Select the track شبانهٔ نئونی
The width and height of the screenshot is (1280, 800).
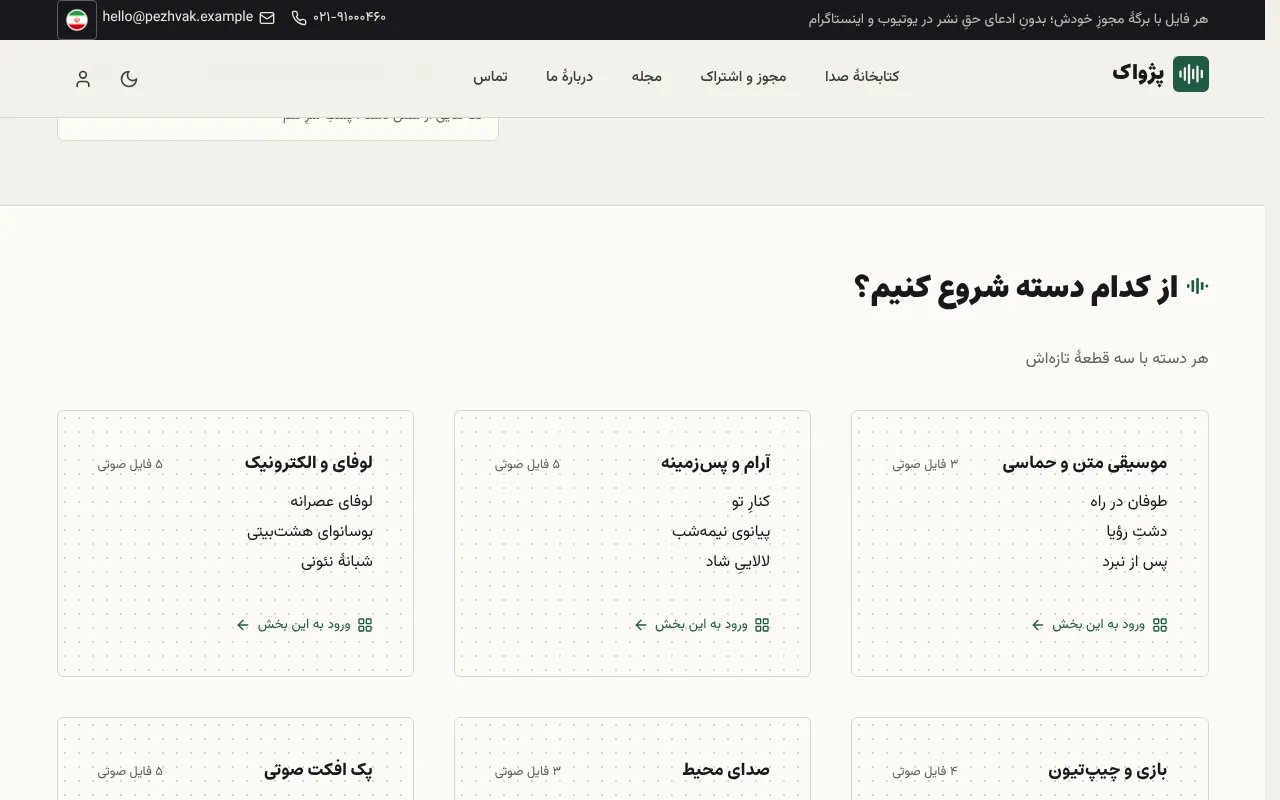coord(337,562)
